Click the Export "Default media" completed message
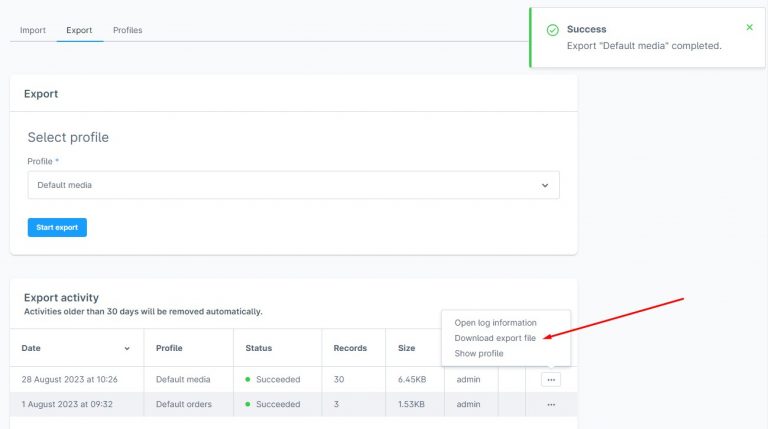768x429 pixels. pos(644,46)
